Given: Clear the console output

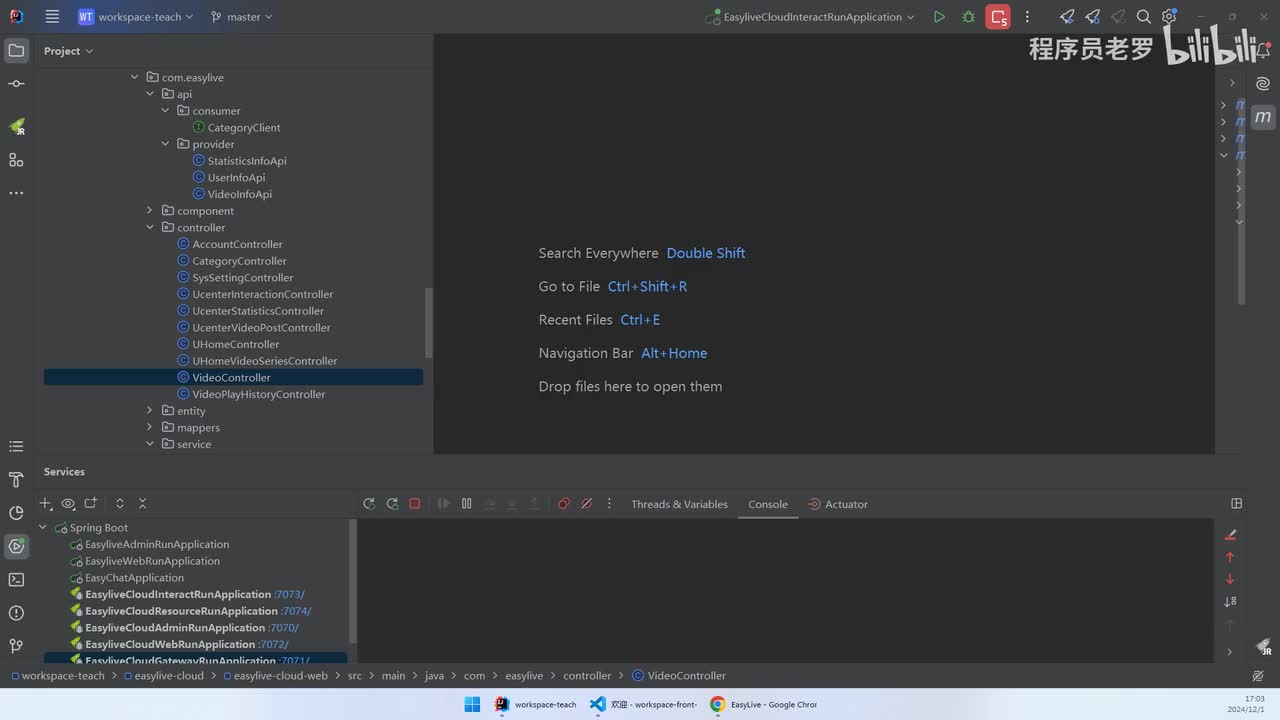Looking at the screenshot, I should coord(1230,535).
